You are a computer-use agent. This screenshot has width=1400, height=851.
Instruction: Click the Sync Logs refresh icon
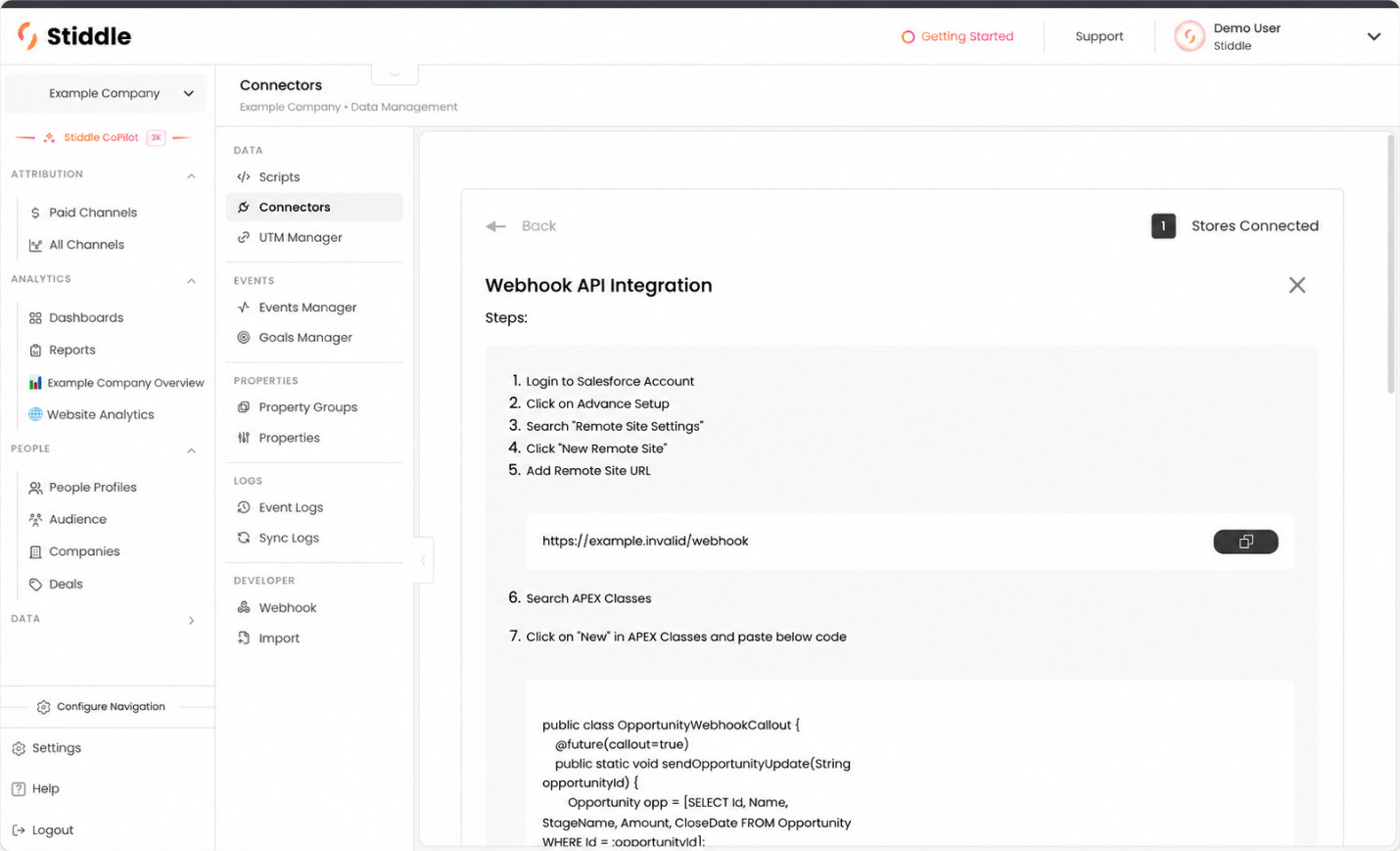point(244,538)
